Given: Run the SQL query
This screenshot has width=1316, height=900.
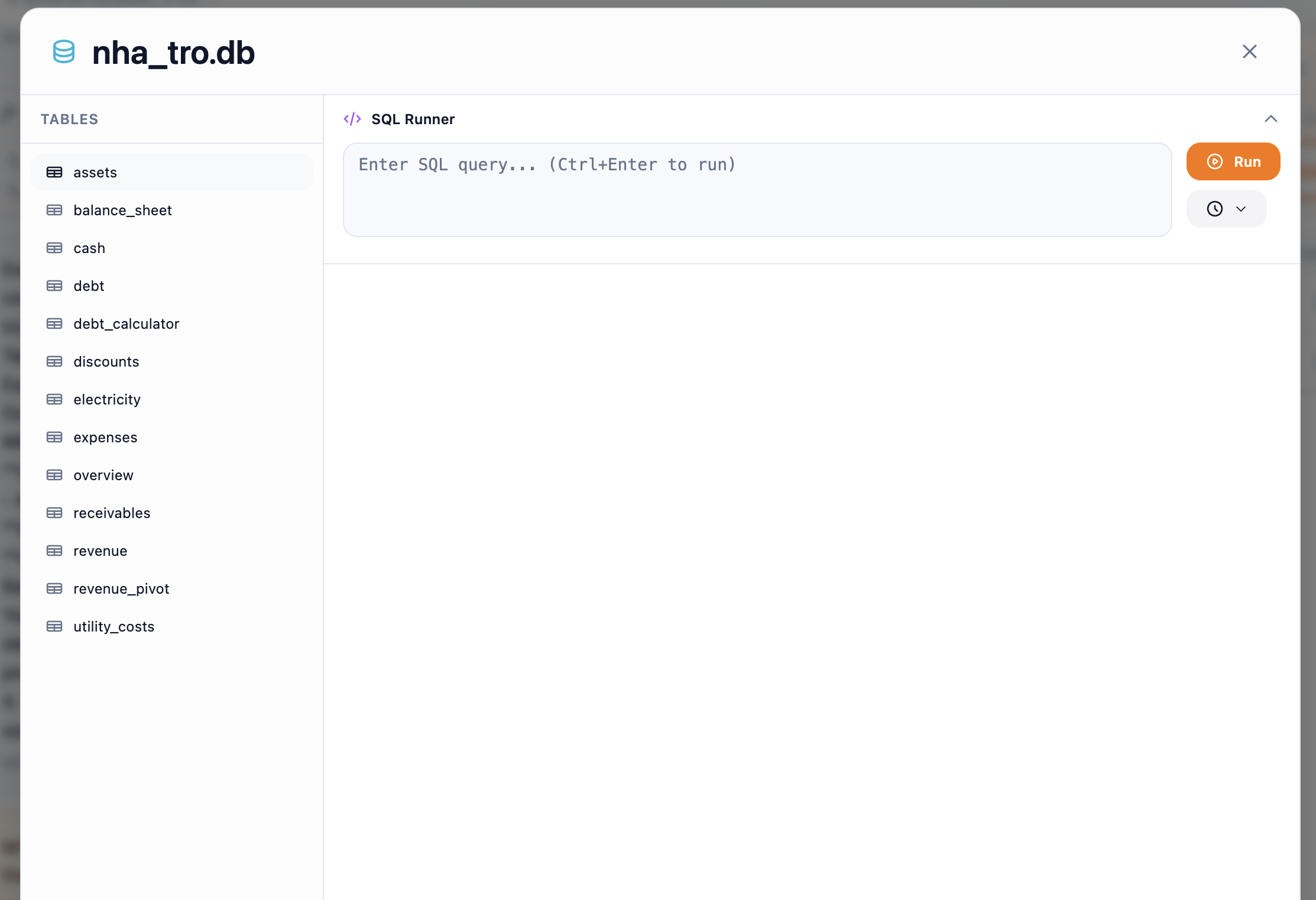Looking at the screenshot, I should point(1233,161).
